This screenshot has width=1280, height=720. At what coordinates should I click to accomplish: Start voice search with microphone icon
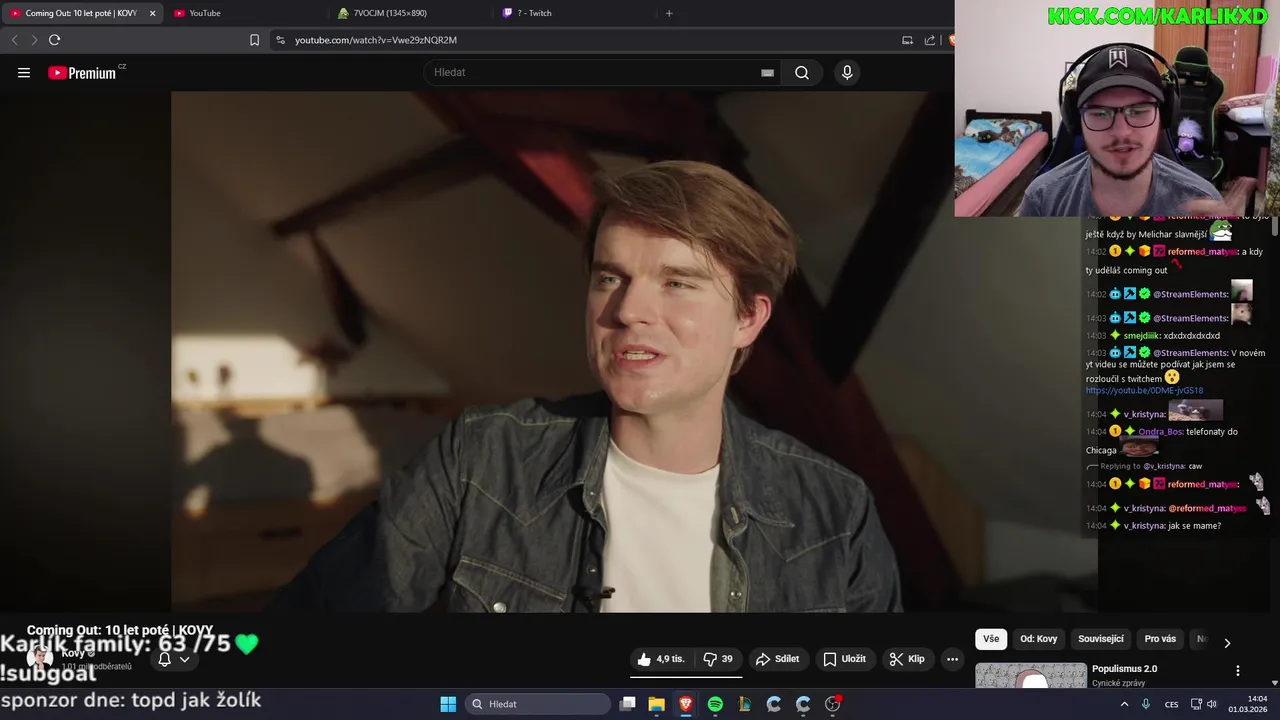(x=847, y=73)
